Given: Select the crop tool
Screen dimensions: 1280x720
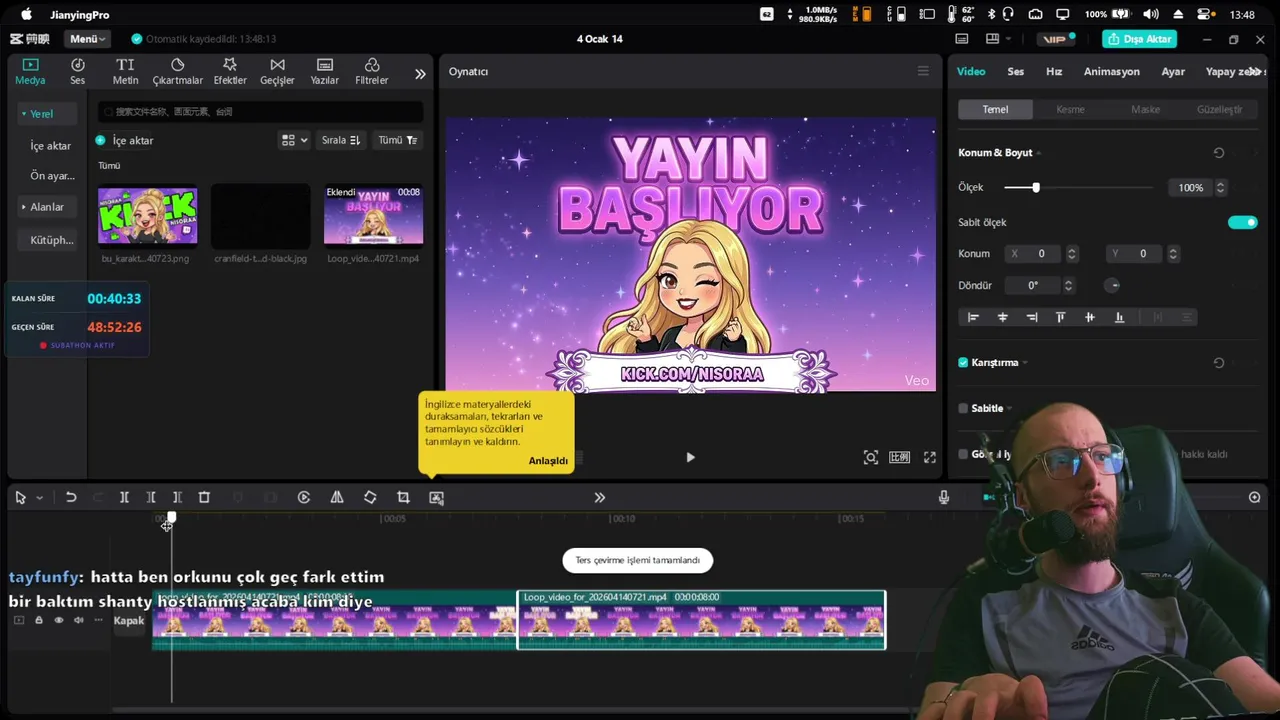Looking at the screenshot, I should pos(403,497).
